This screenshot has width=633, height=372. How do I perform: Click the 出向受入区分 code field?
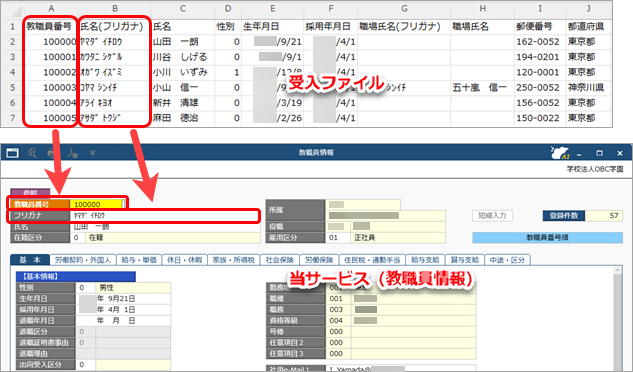[86, 365]
